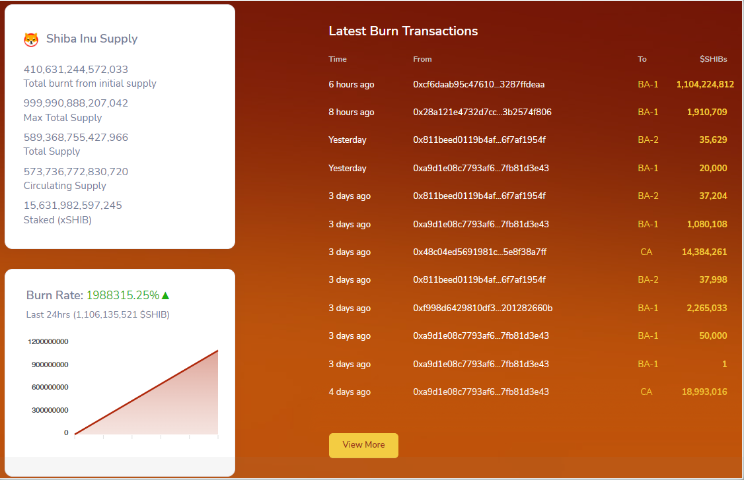744x480 pixels.
Task: Select burn amount 20,000
Action: [713, 168]
